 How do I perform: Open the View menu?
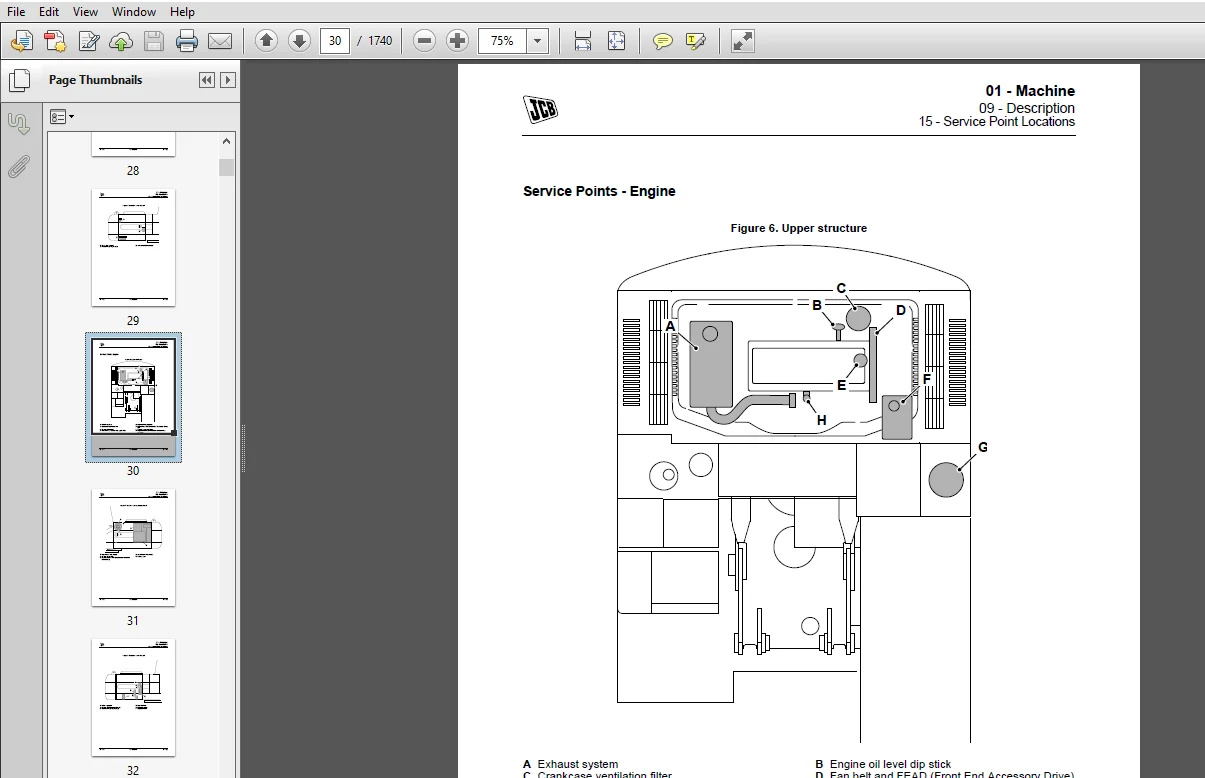pyautogui.click(x=86, y=12)
